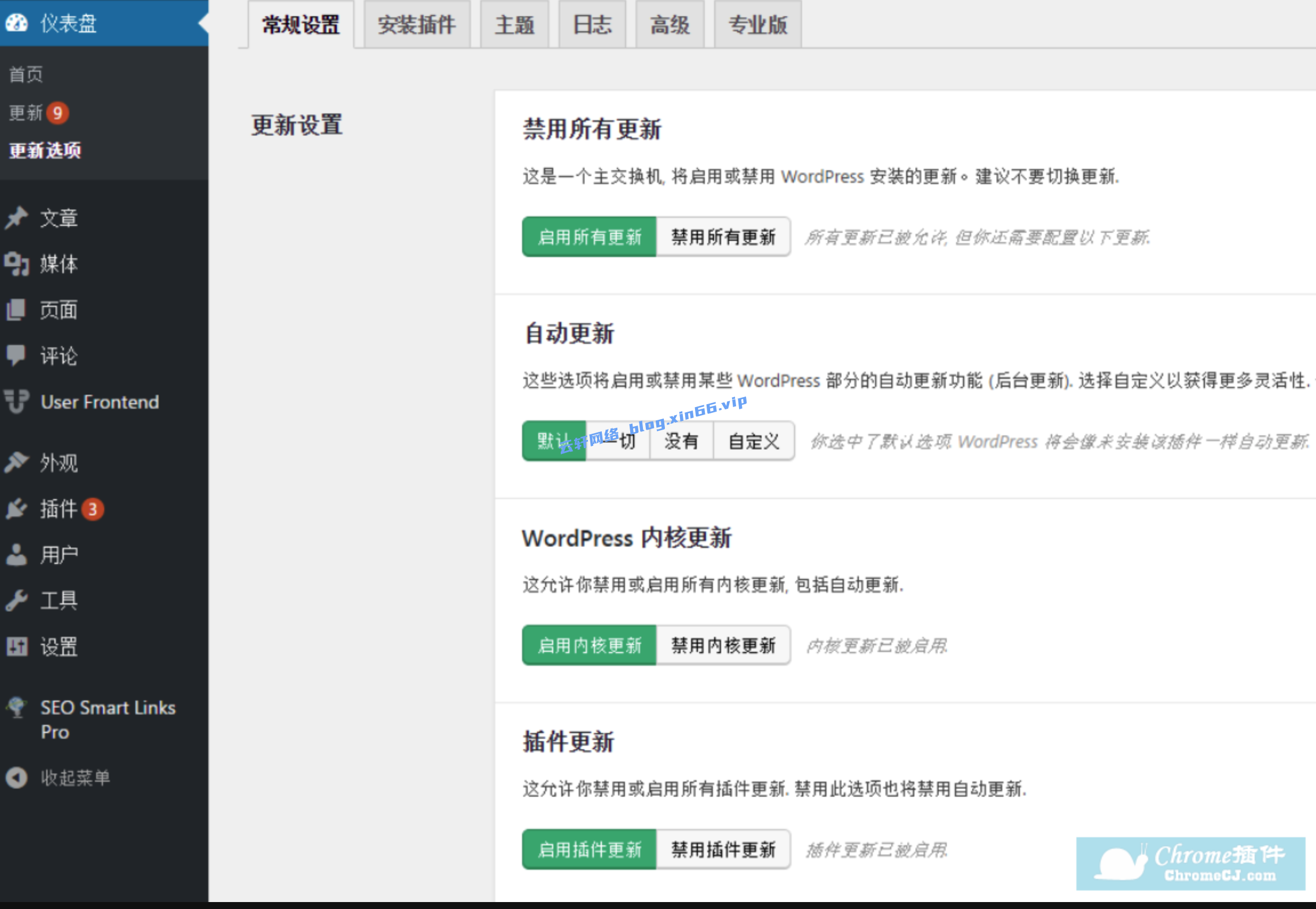Viewport: 1316px width, 909px height.
Task: Click the User Frontend icon
Action: coord(16,402)
